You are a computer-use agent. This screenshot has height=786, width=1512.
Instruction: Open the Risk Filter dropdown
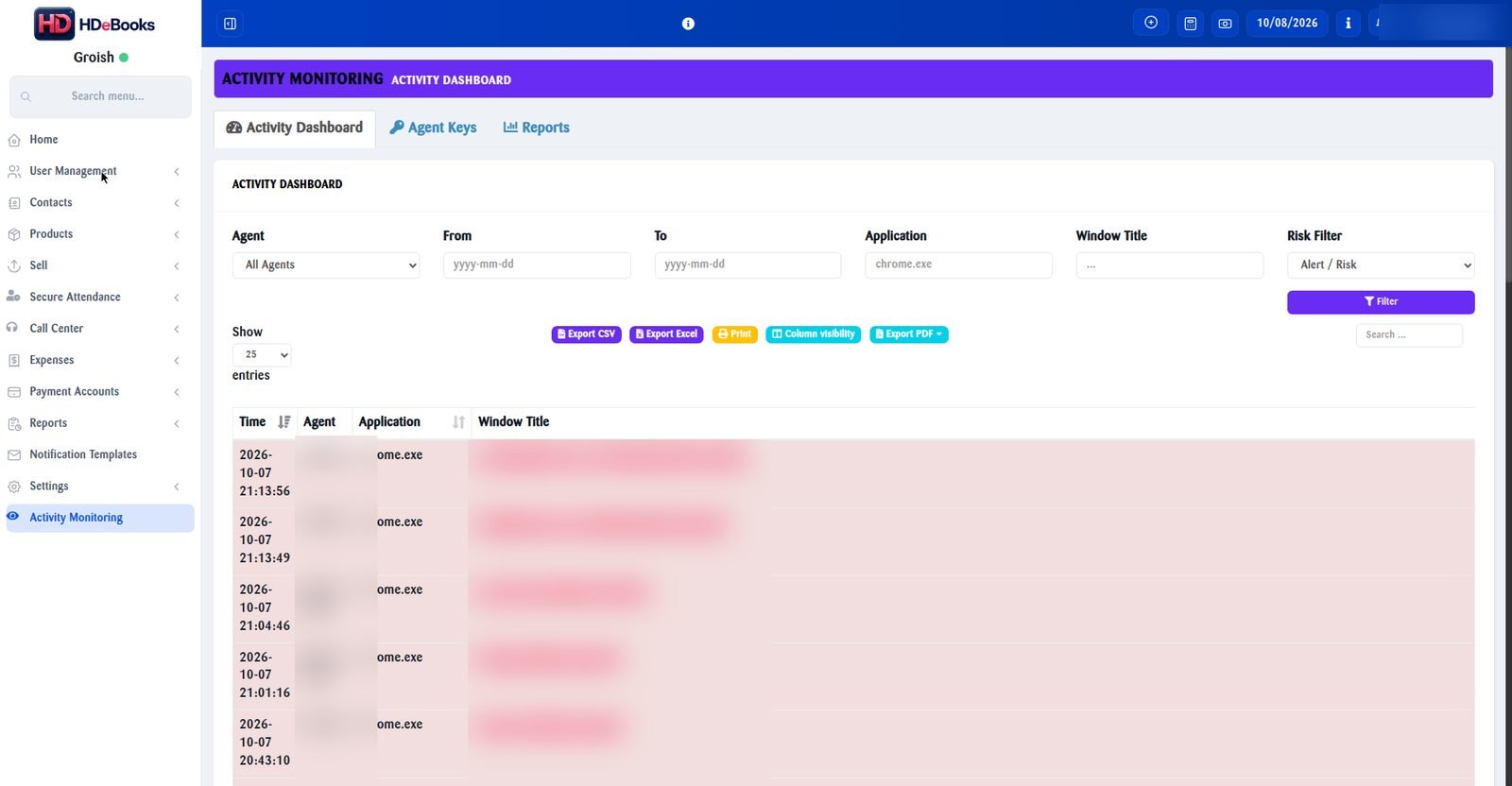[x=1381, y=265]
